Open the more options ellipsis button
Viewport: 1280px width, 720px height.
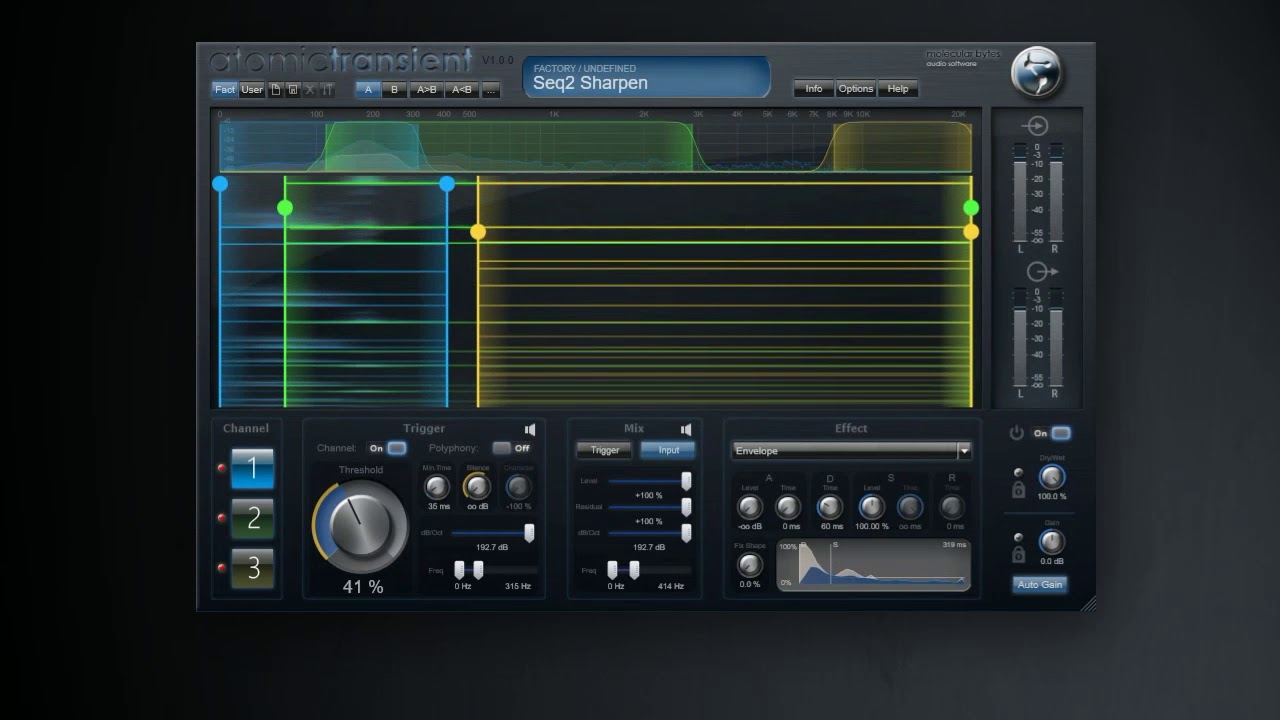(x=490, y=90)
